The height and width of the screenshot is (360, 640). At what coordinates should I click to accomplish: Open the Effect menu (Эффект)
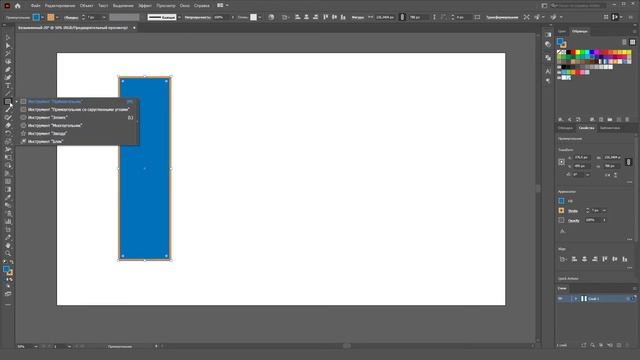(144, 6)
